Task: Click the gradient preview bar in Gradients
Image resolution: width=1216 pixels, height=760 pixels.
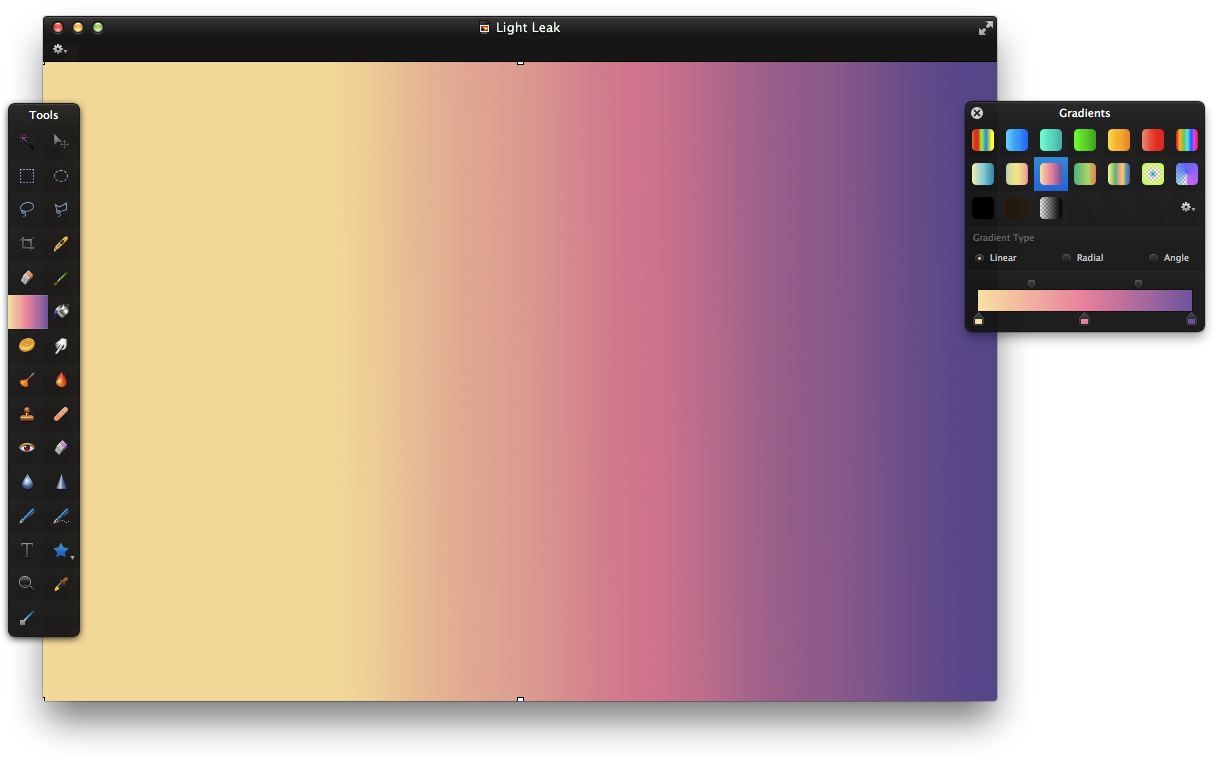Action: tap(1085, 301)
